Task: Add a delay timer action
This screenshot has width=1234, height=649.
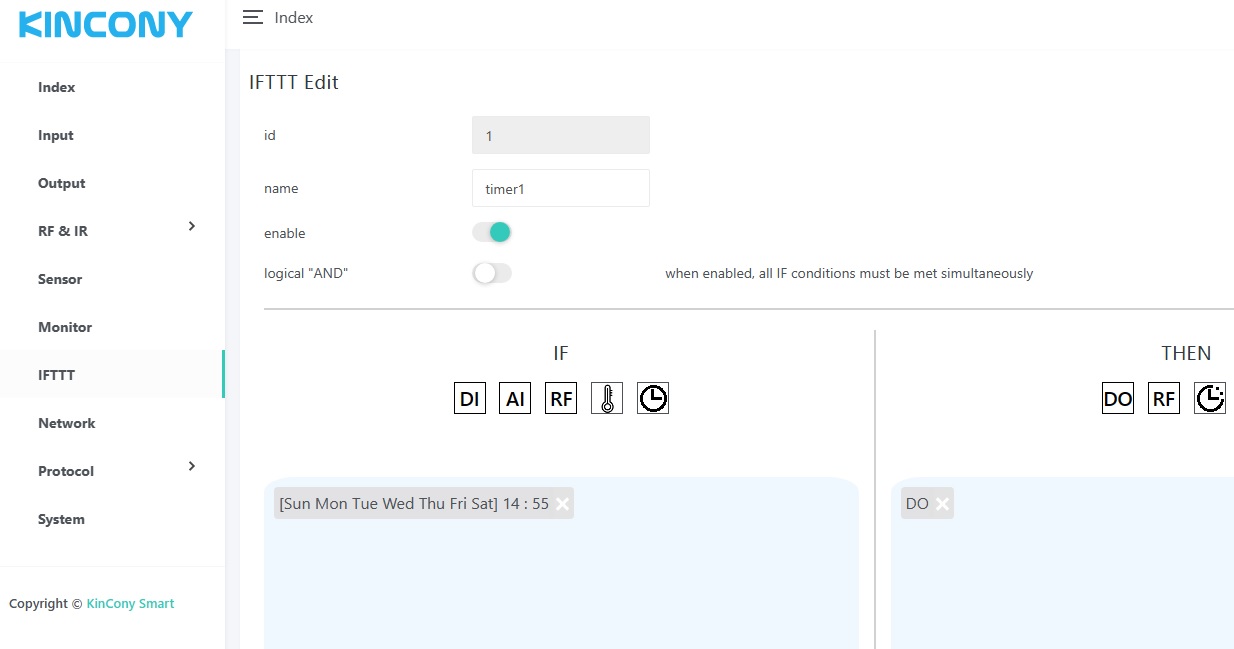Action: (x=1210, y=398)
